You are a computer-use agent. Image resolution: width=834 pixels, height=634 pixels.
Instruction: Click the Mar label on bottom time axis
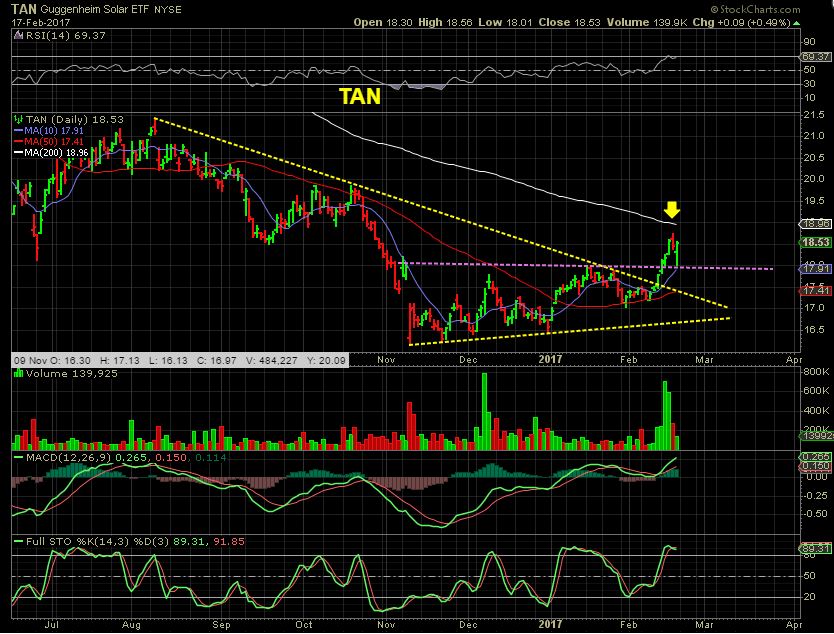(704, 624)
